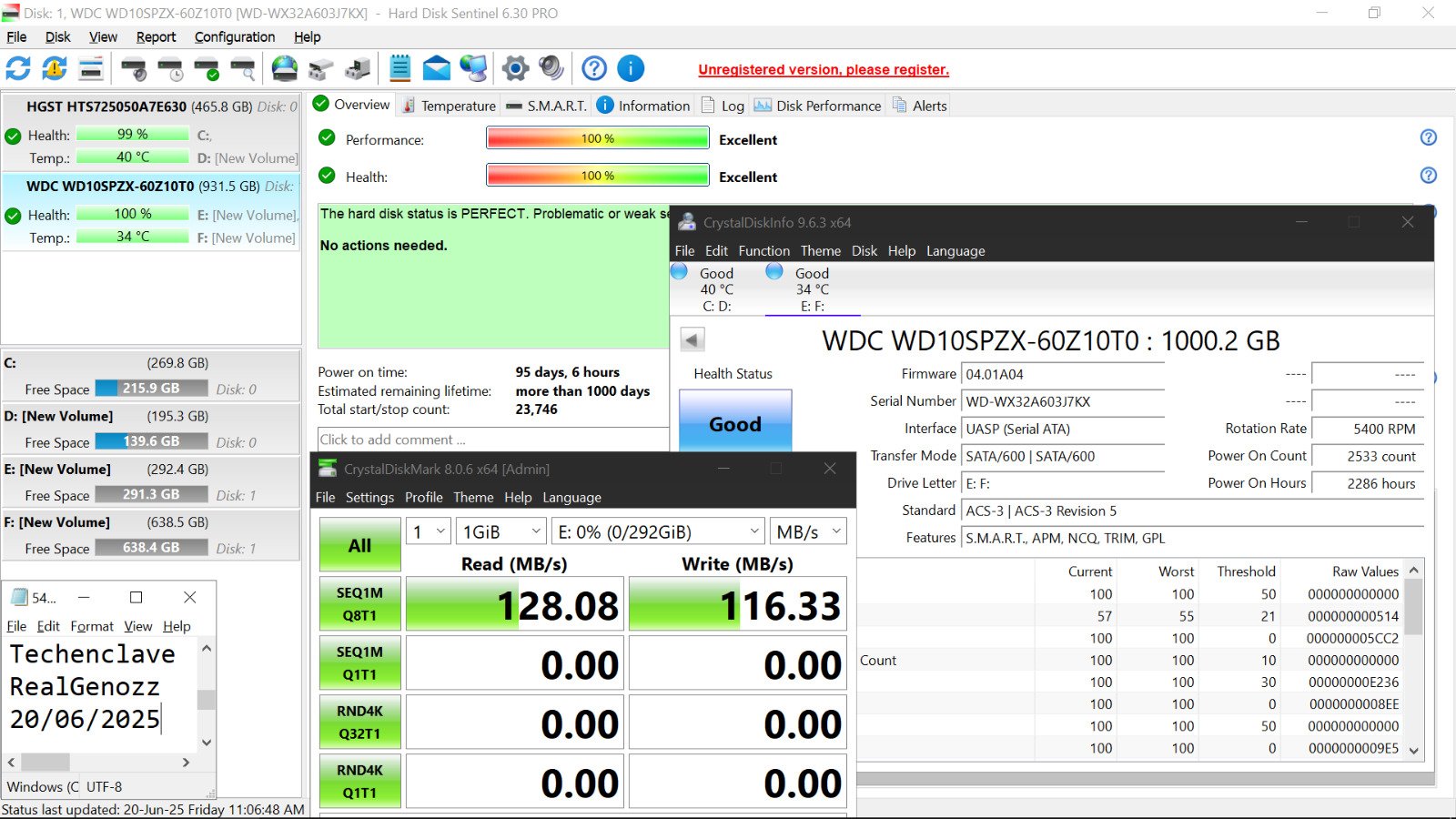Image resolution: width=1456 pixels, height=819 pixels.
Task: Switch to the S.M.A.R.T. tab
Action: tap(546, 106)
